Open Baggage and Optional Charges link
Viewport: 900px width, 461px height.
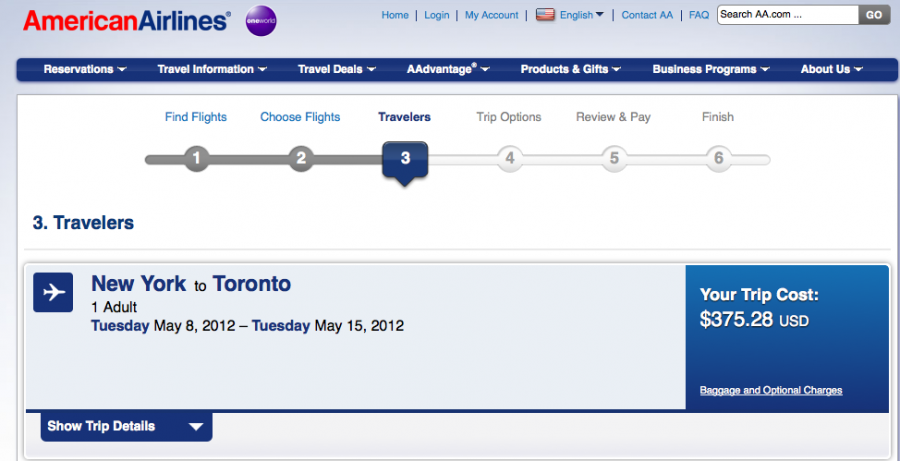pyautogui.click(x=771, y=390)
